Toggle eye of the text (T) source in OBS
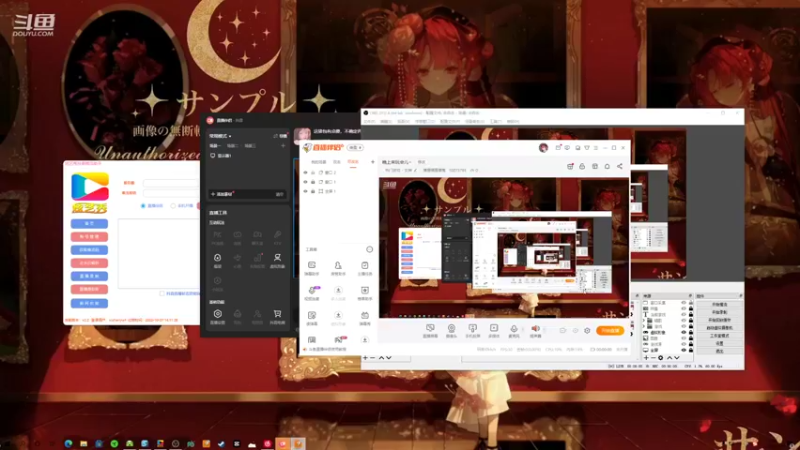Viewport: 800px width, 450px height. click(x=684, y=314)
